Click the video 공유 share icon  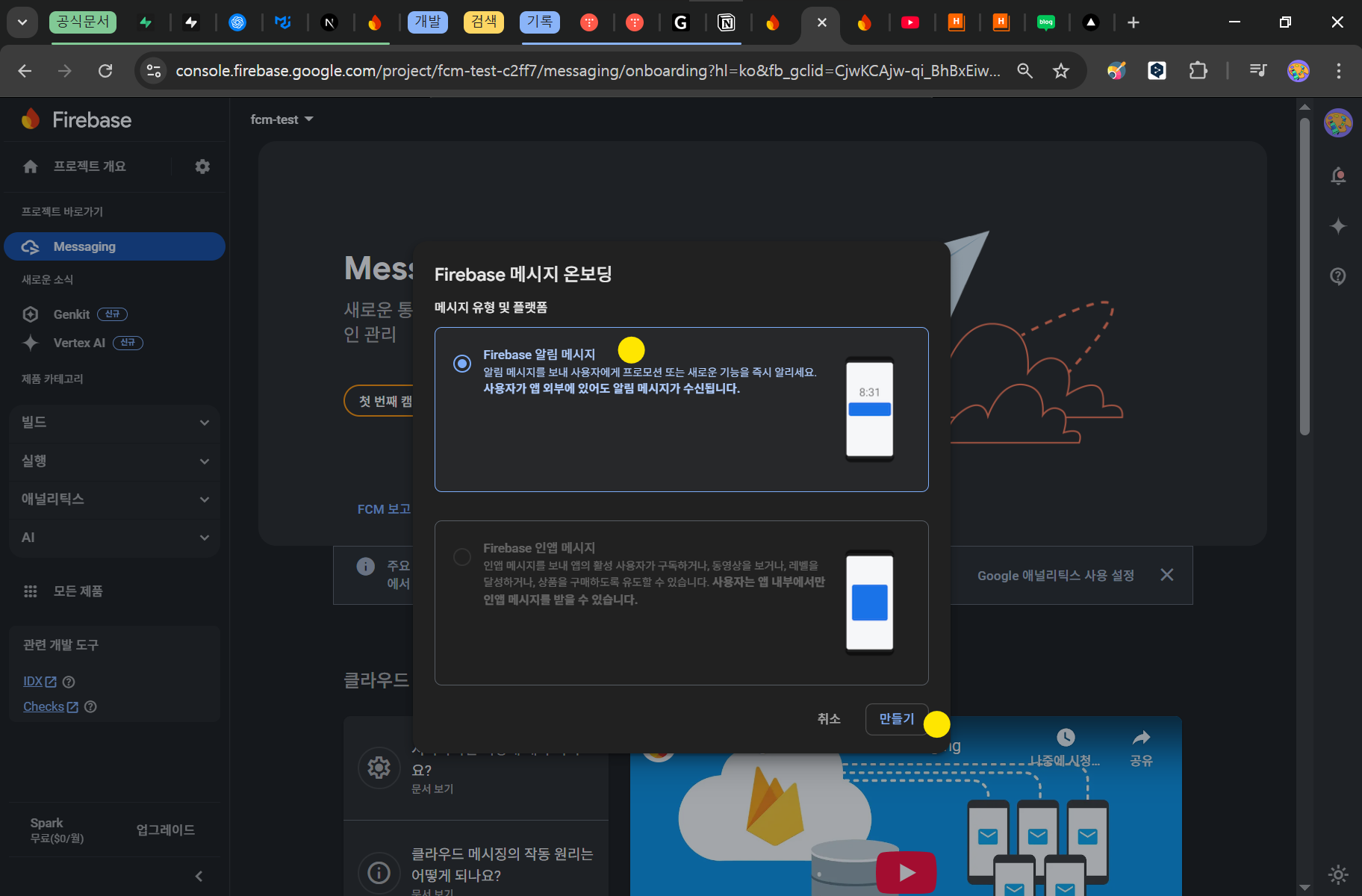tap(1141, 747)
